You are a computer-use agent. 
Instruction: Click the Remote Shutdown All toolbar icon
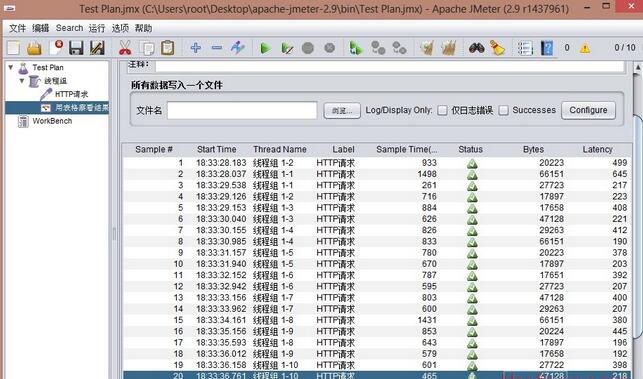399,48
